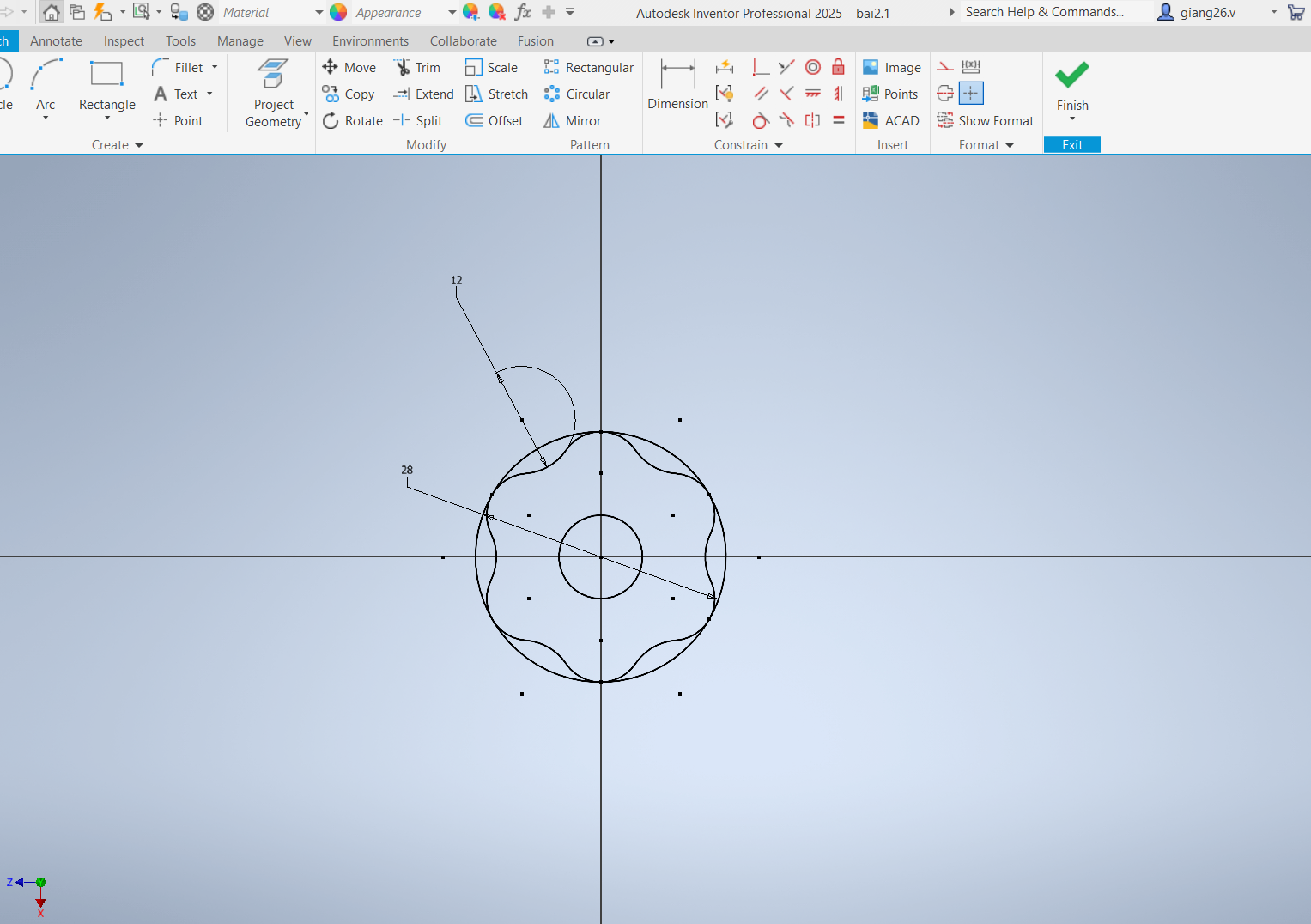Open the Material dropdown
The height and width of the screenshot is (924, 1311).
319,13
